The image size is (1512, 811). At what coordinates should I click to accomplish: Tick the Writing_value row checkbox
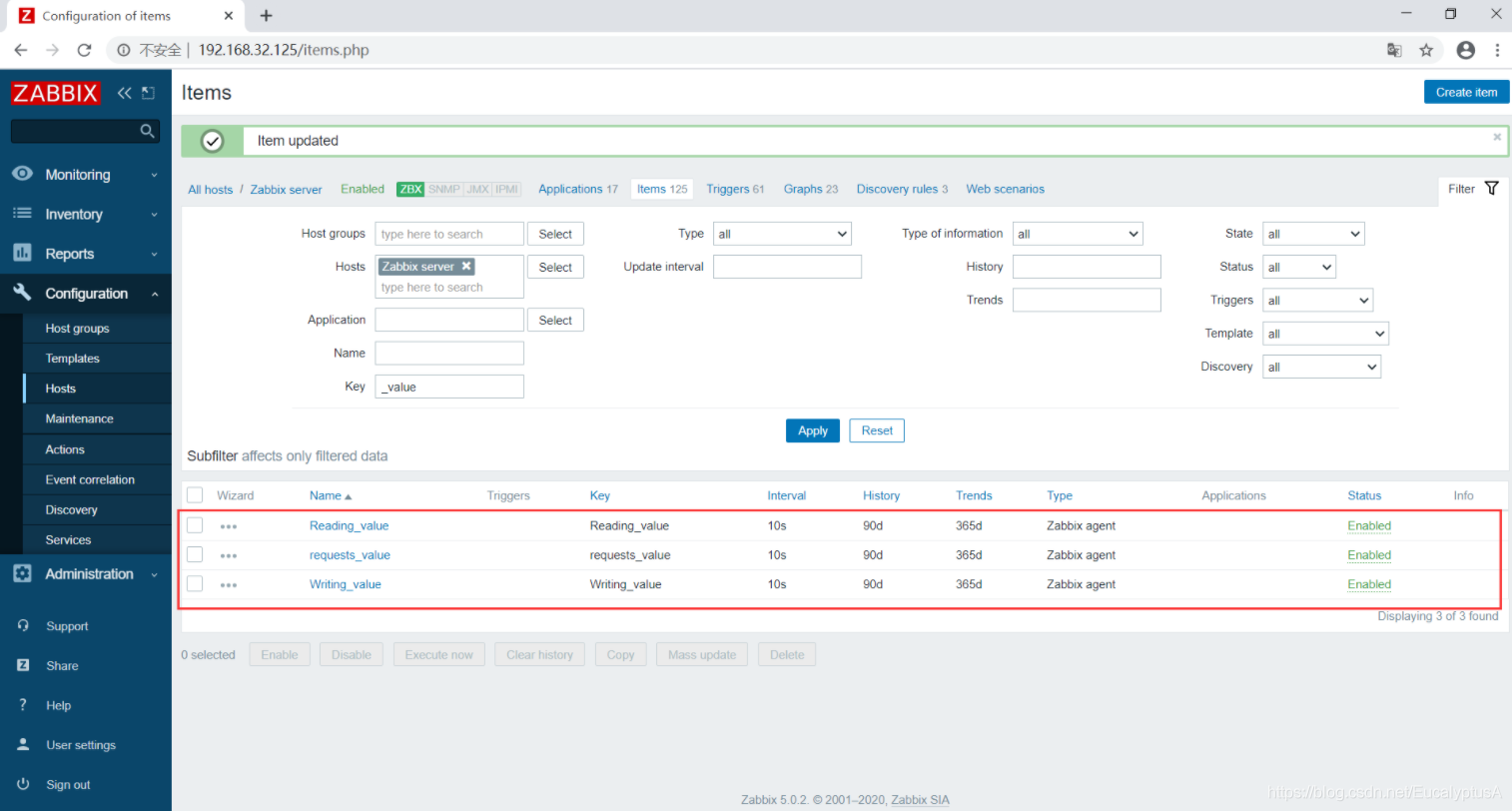[x=195, y=583]
